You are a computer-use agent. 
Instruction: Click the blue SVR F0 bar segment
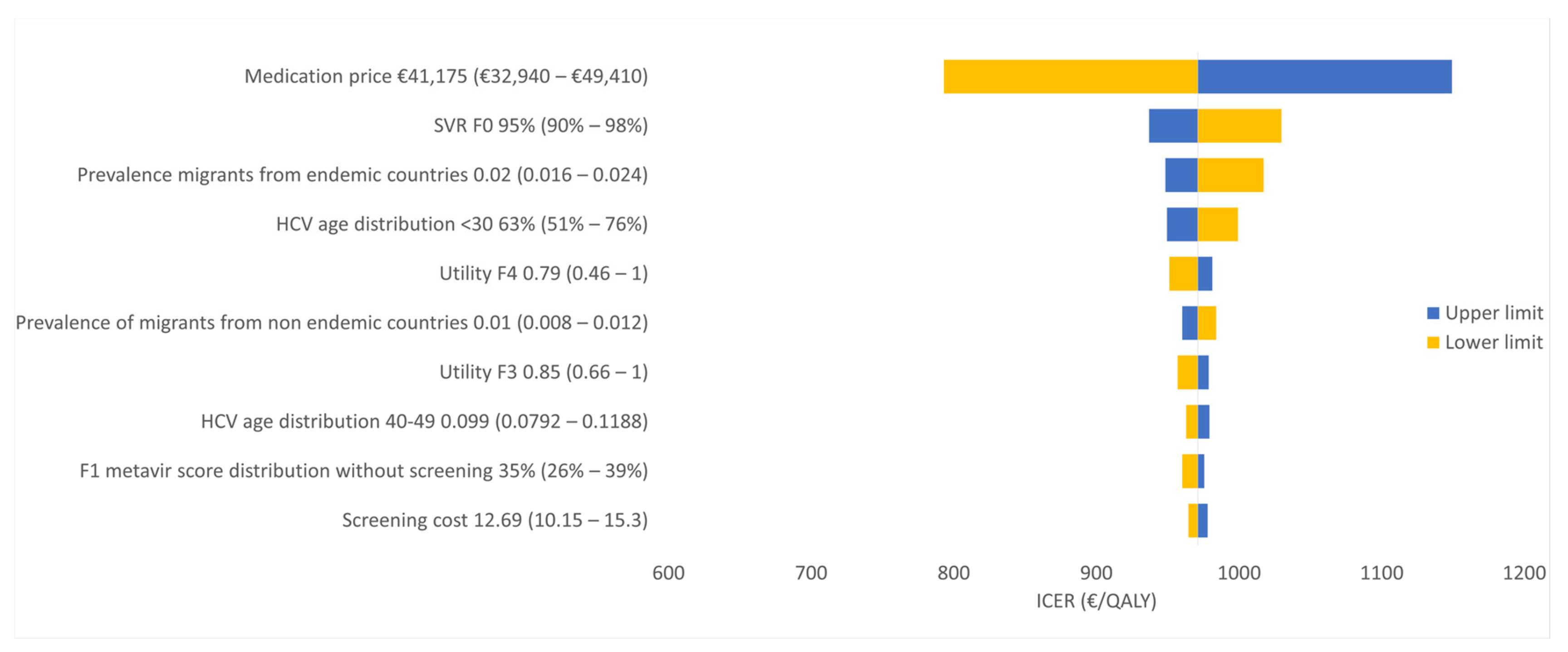[1173, 126]
